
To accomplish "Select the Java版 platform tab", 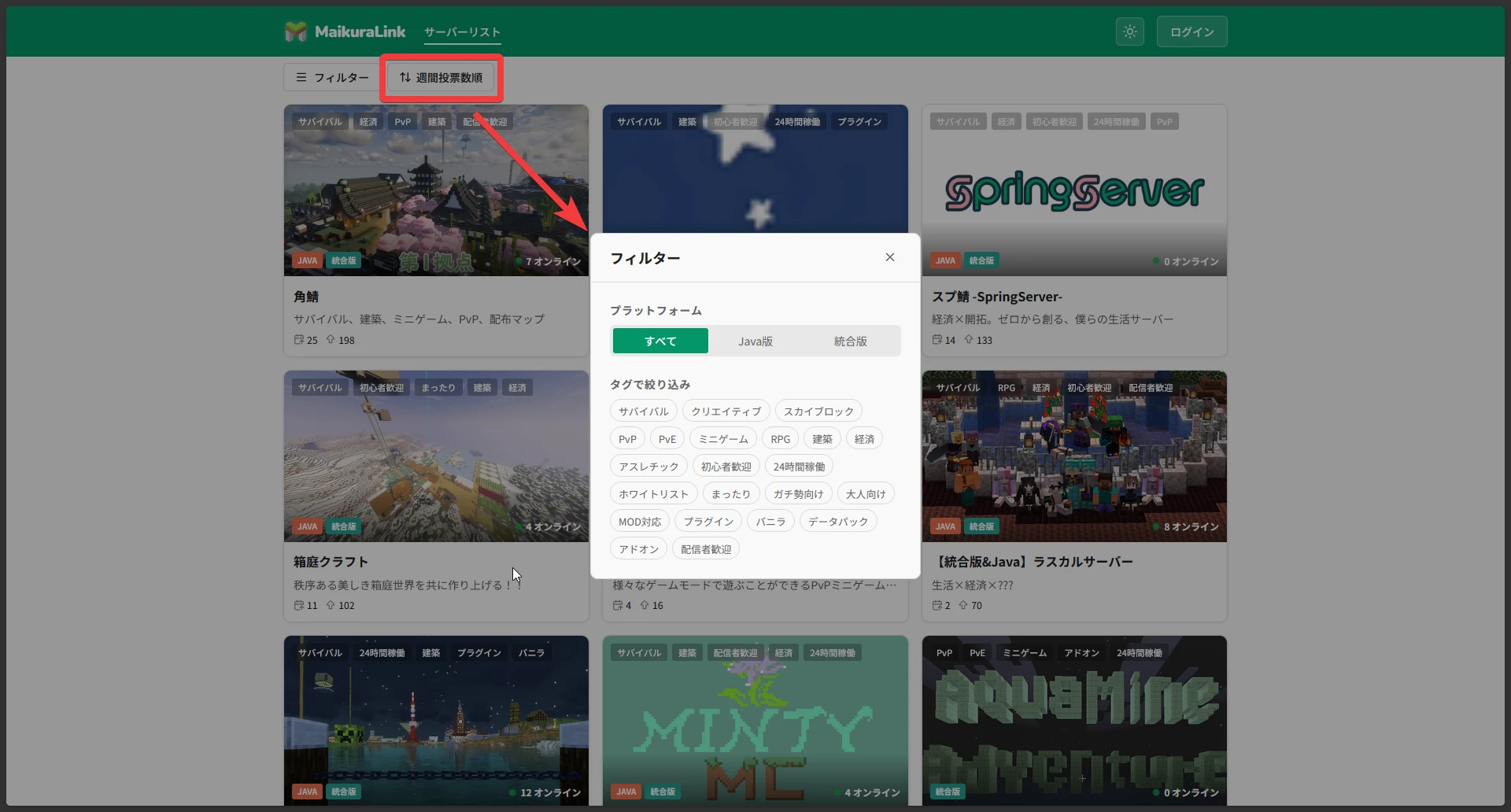I will coord(755,341).
